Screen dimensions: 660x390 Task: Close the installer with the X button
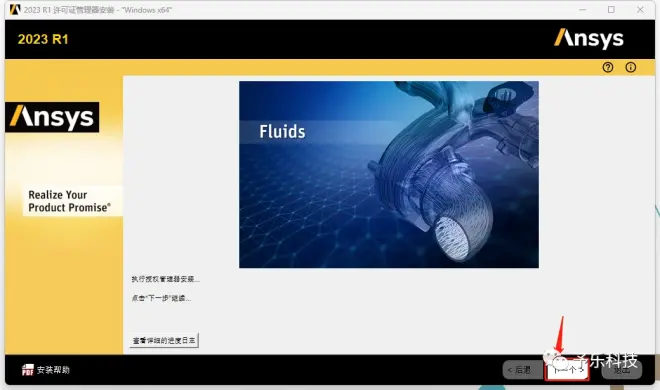(x=640, y=10)
